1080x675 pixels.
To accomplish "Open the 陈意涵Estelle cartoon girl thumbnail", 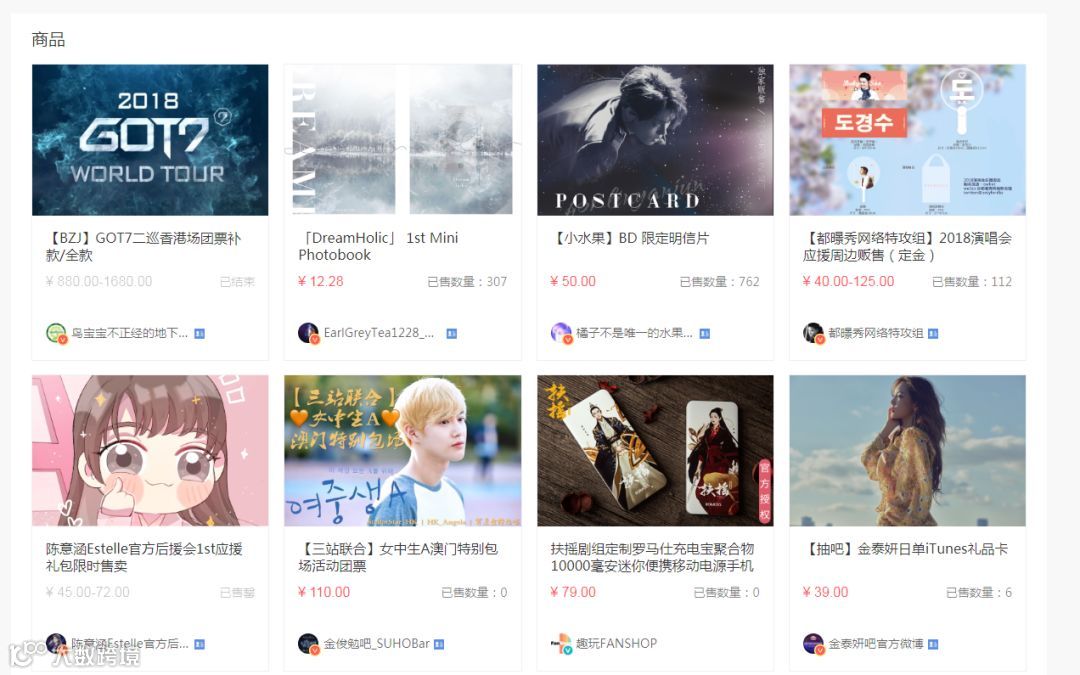I will 150,450.
